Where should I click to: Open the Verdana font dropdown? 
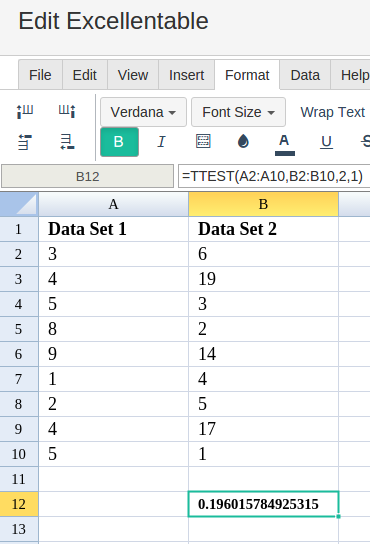tap(143, 112)
